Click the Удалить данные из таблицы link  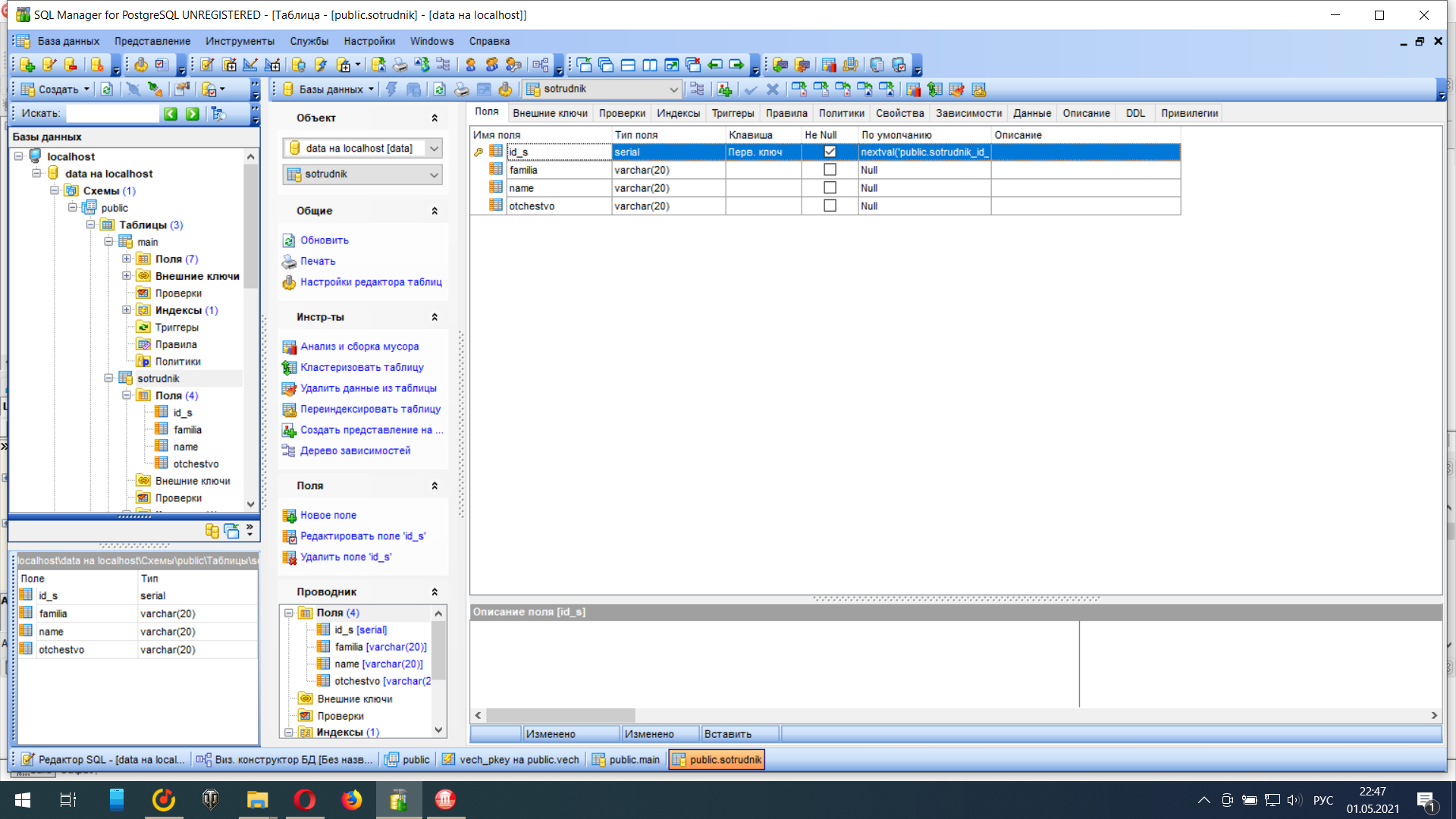click(369, 388)
